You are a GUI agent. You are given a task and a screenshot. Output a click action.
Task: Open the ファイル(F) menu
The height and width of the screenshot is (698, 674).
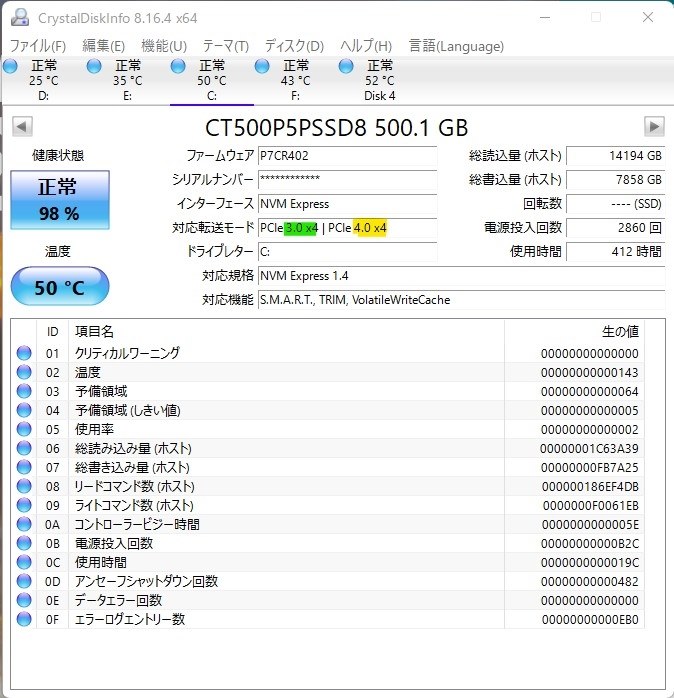pos(38,46)
